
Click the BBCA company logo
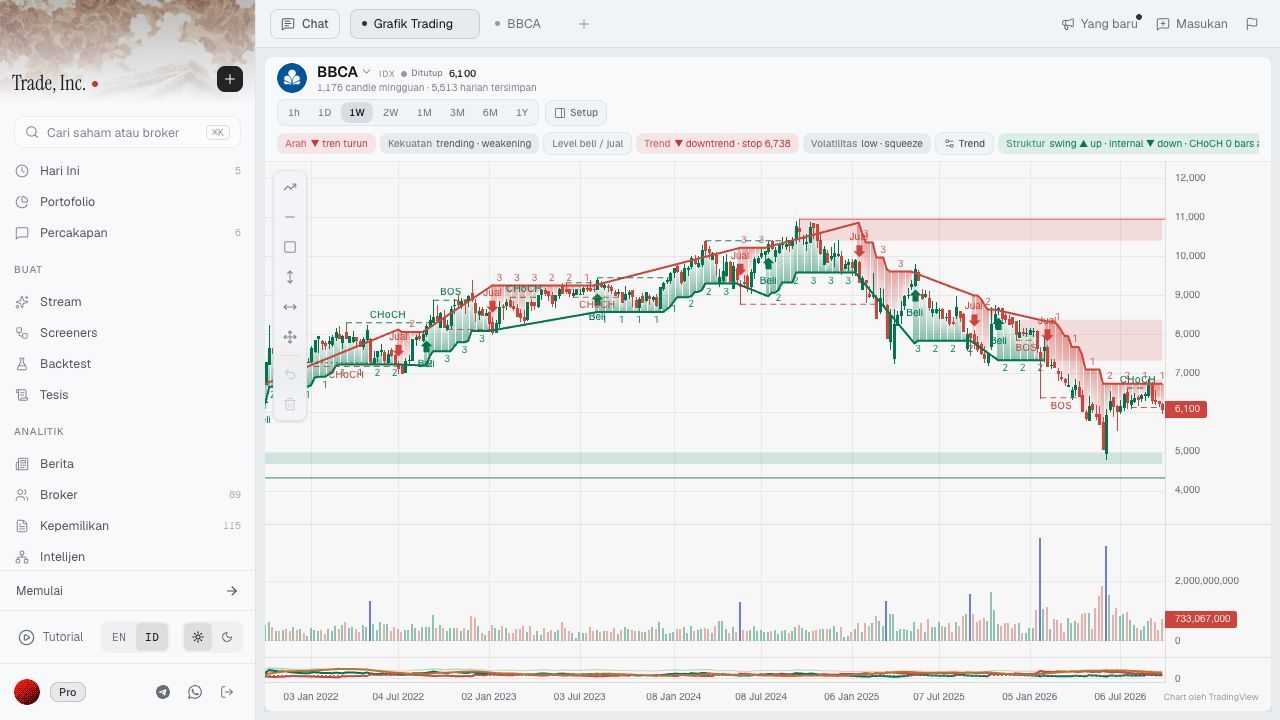[292, 78]
